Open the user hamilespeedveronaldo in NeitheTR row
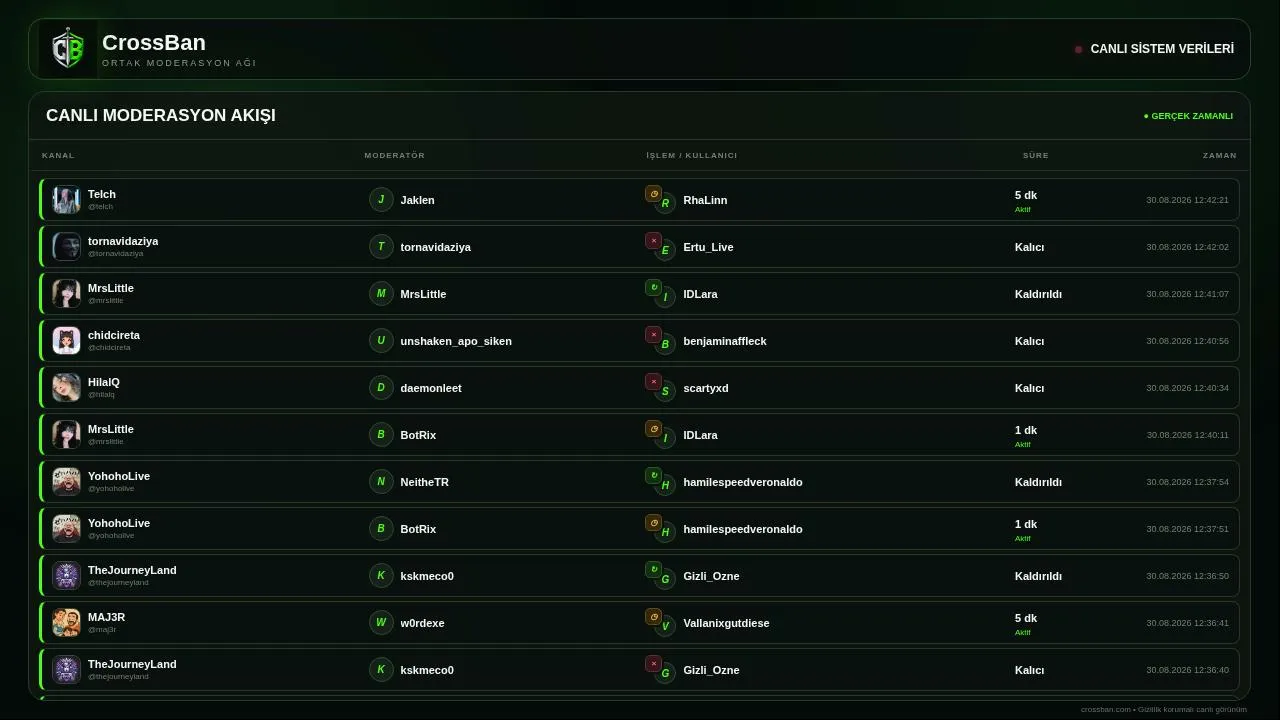The height and width of the screenshot is (720, 1280). click(x=743, y=482)
